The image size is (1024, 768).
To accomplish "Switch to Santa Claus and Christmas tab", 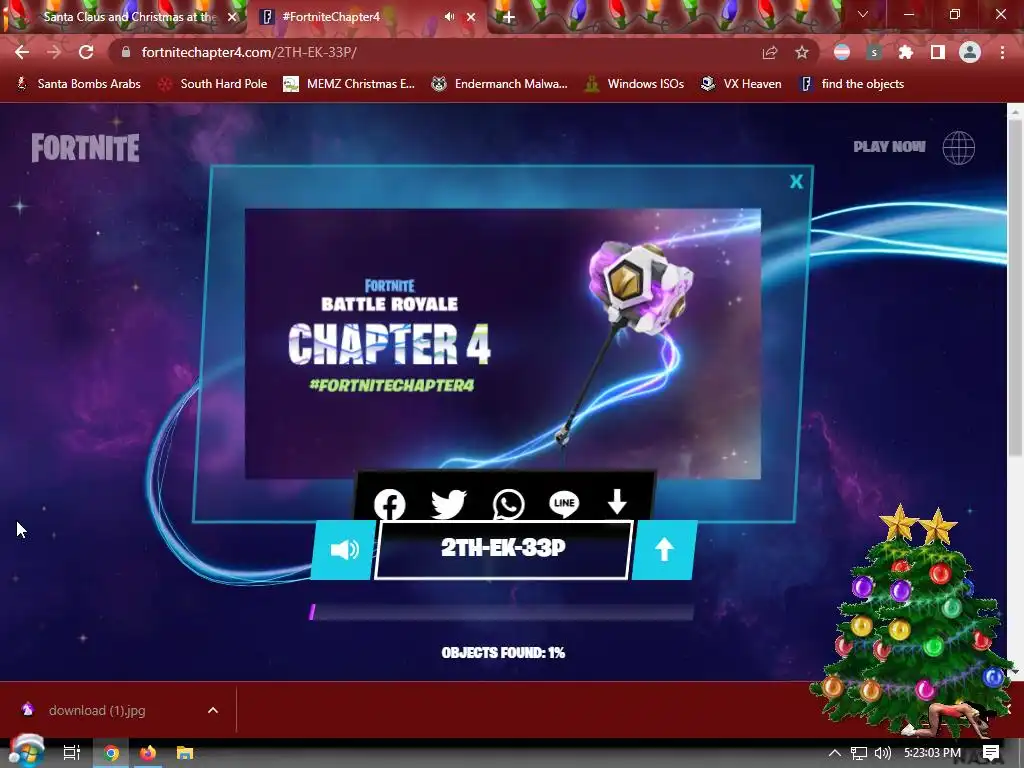I will click(x=129, y=17).
